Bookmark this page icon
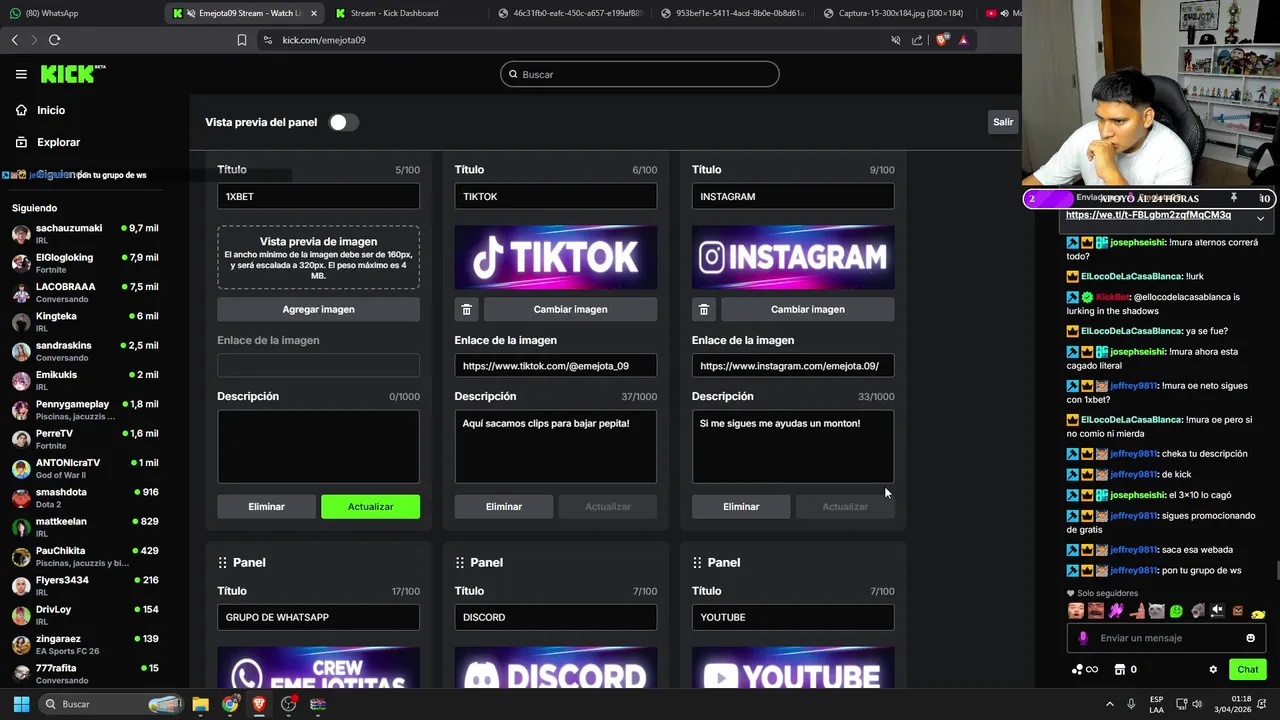This screenshot has width=1280, height=720. click(242, 40)
